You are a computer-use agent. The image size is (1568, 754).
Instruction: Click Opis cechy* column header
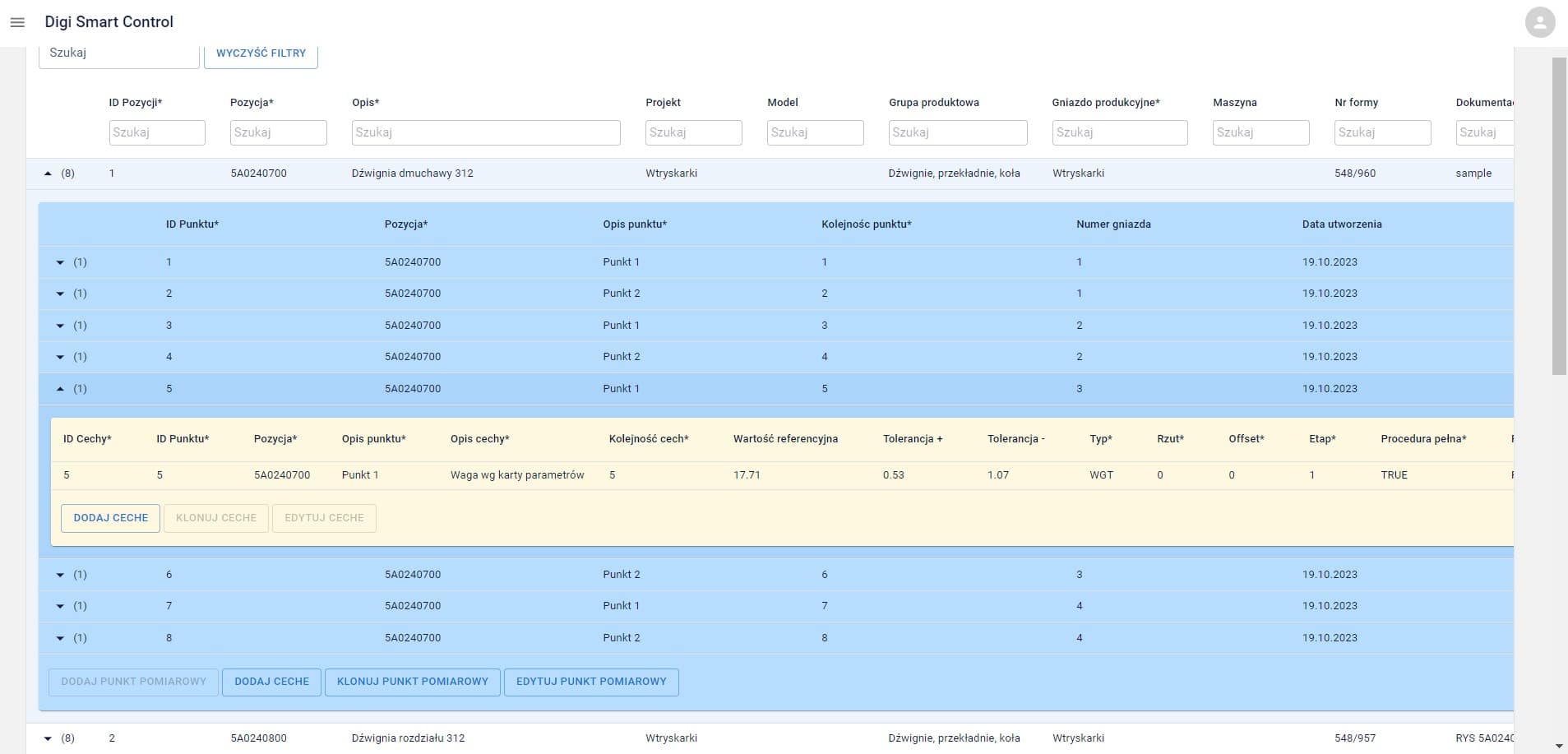[480, 439]
